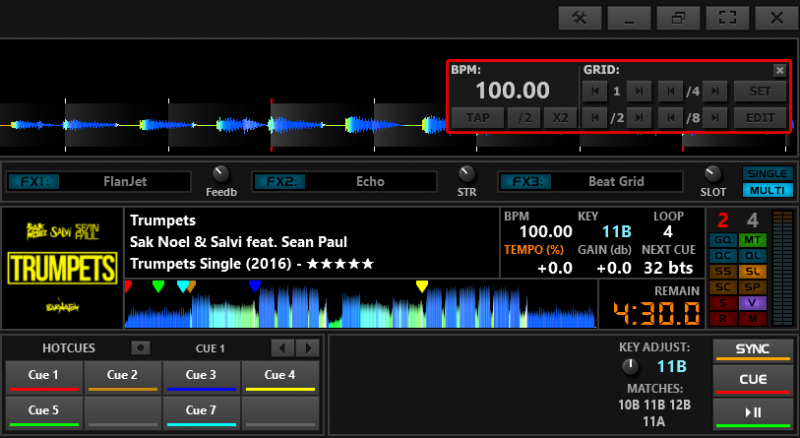Toggle the GQ quantize button
The height and width of the screenshot is (438, 800).
point(723,241)
